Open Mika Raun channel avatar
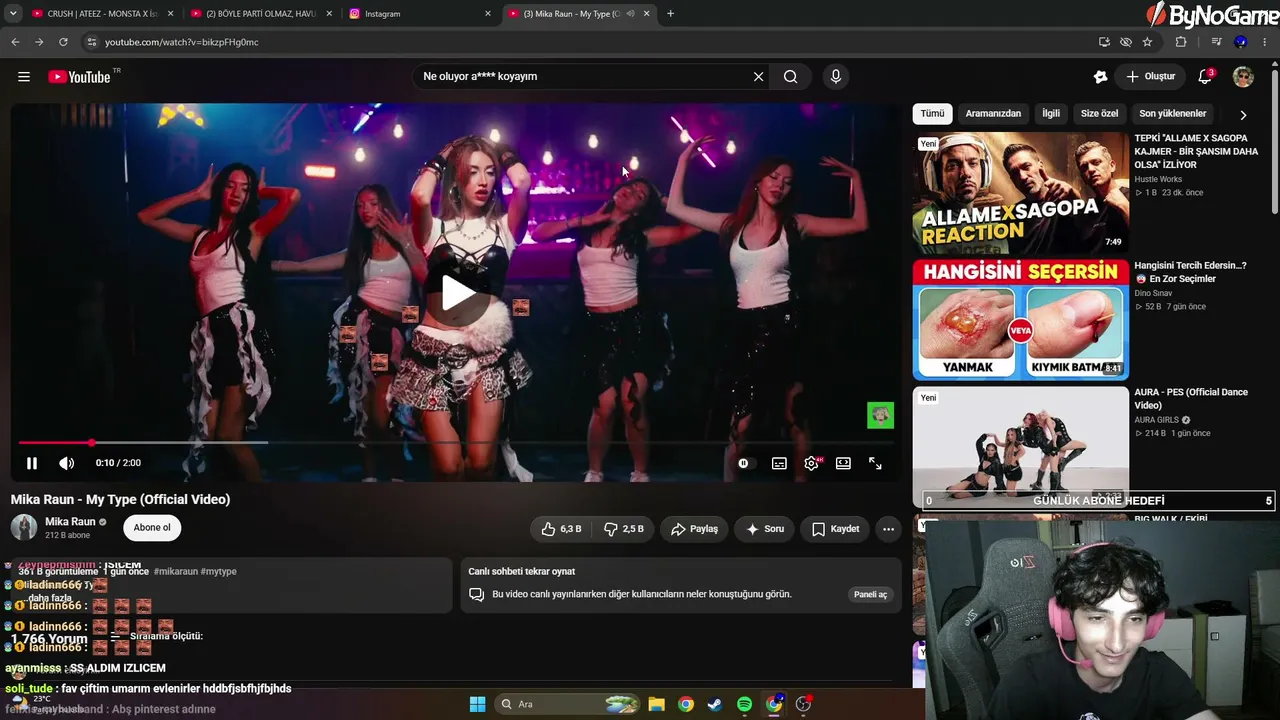 [x=24, y=527]
